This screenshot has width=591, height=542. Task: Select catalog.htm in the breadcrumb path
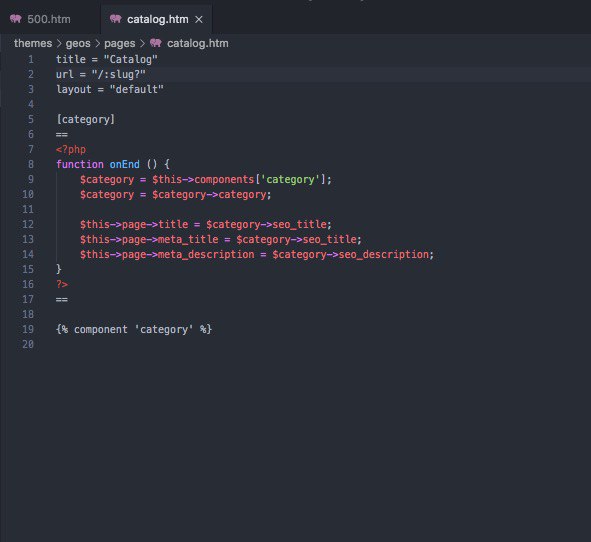pos(198,43)
